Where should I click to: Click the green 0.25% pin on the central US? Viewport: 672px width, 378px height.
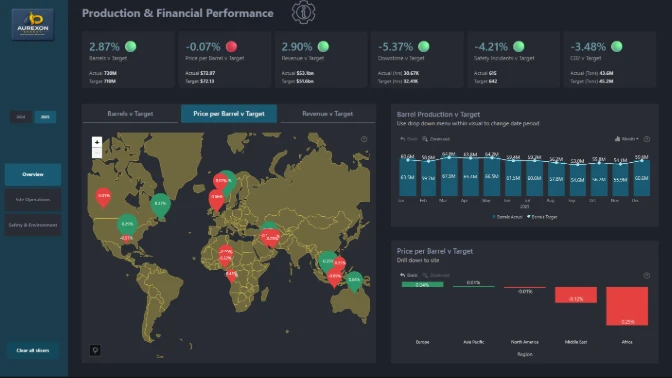click(127, 225)
